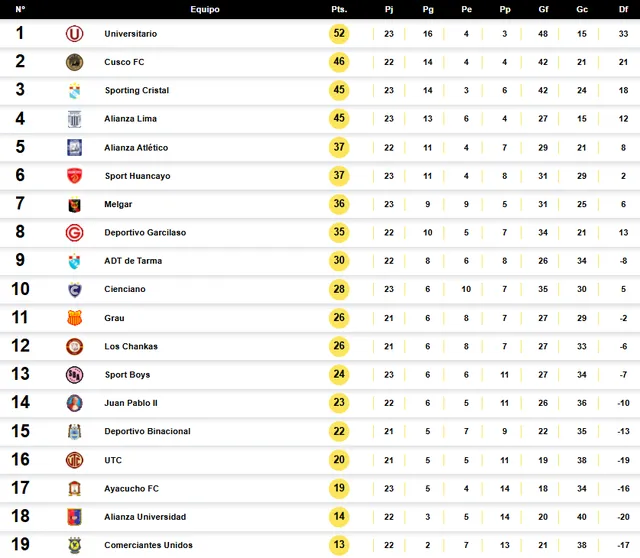Click Los Chankas yellow 26 points badge
Viewport: 640px width, 558px height.
(339, 346)
